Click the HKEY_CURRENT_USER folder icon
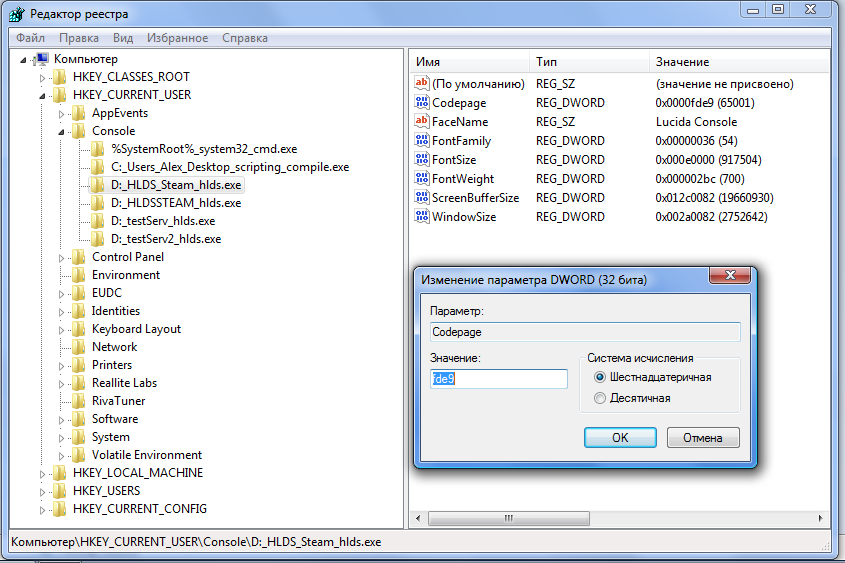The width and height of the screenshot is (845, 563). point(60,95)
